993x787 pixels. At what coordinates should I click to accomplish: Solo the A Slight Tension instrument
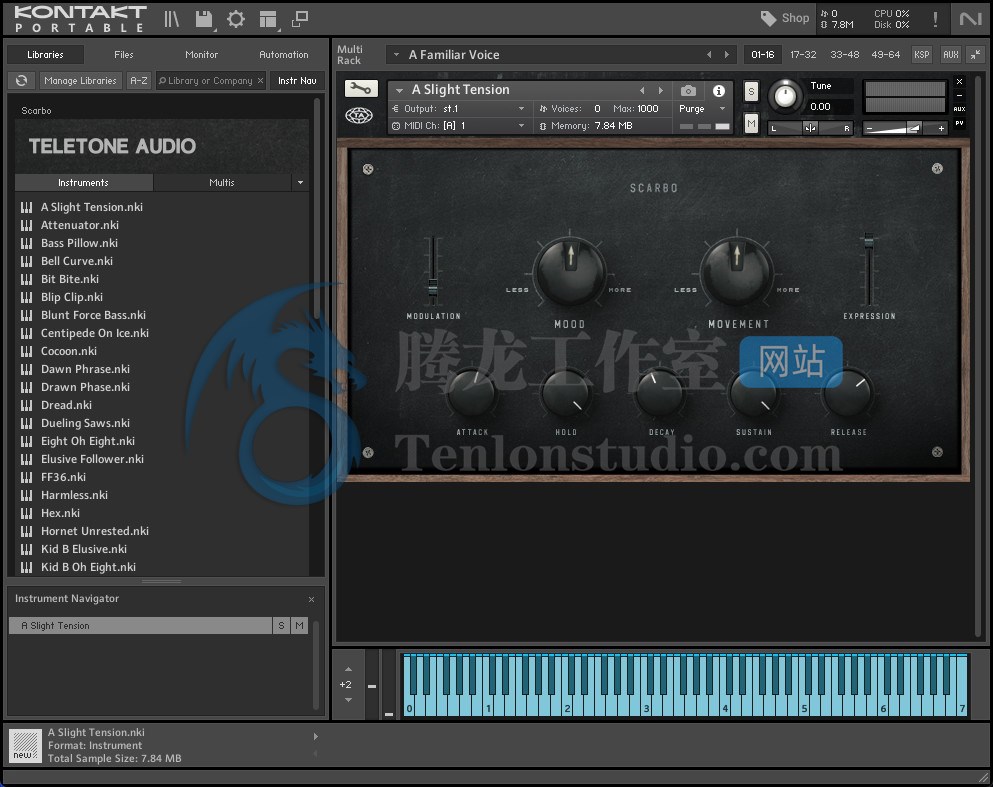751,91
